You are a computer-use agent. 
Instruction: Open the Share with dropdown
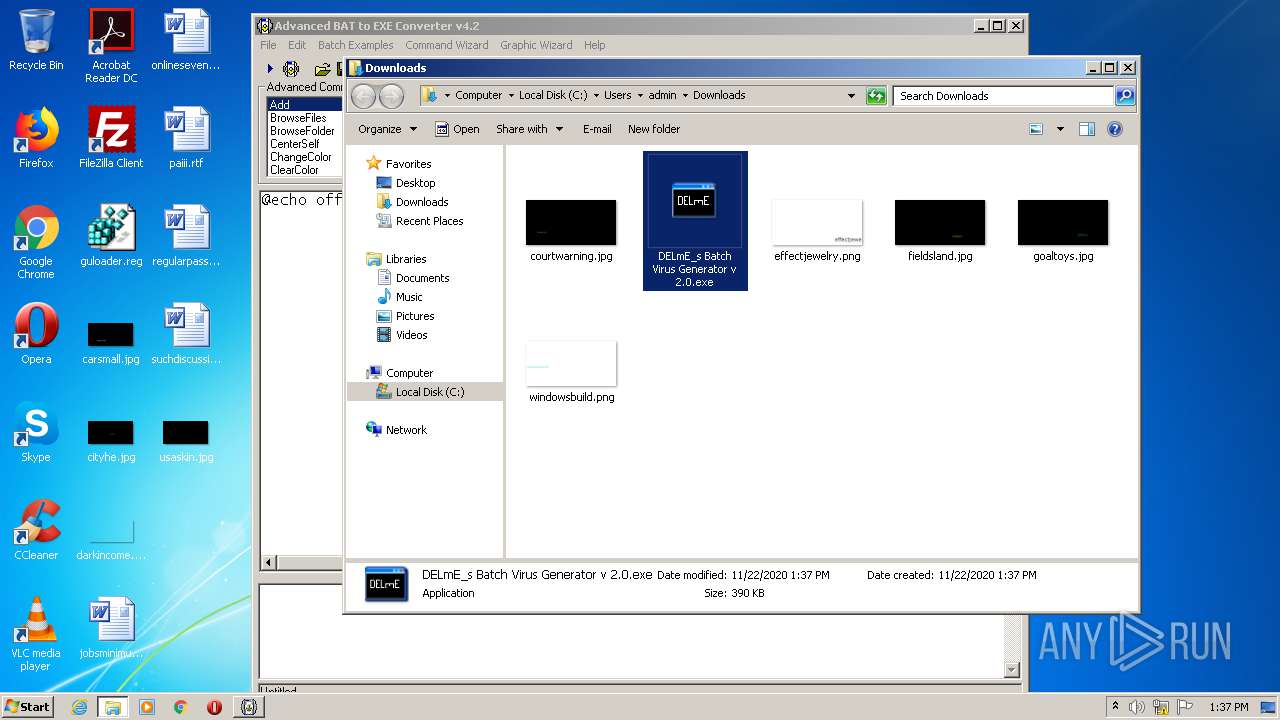[530, 129]
